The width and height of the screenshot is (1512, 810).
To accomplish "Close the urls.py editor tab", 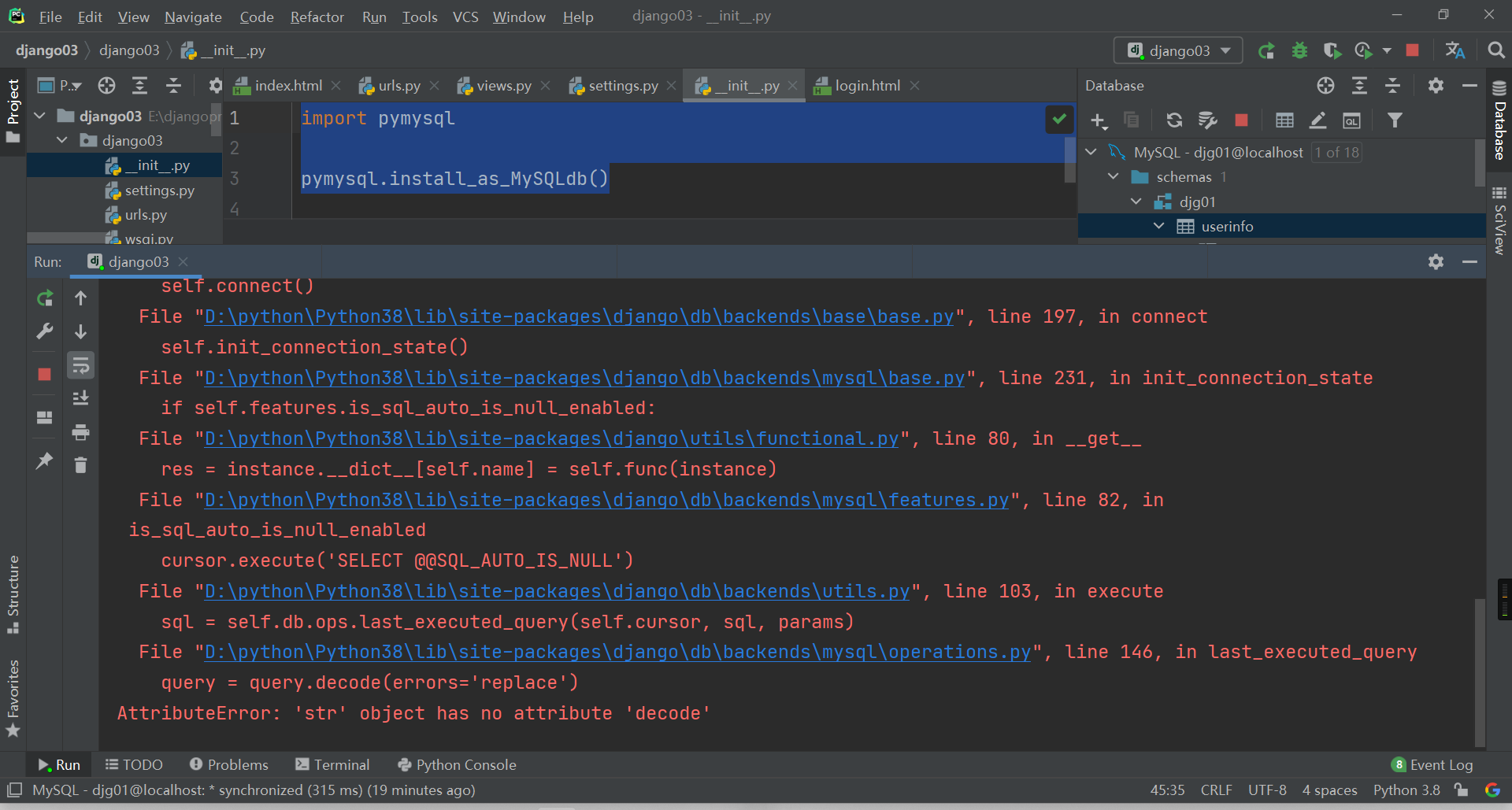I will click(x=435, y=85).
